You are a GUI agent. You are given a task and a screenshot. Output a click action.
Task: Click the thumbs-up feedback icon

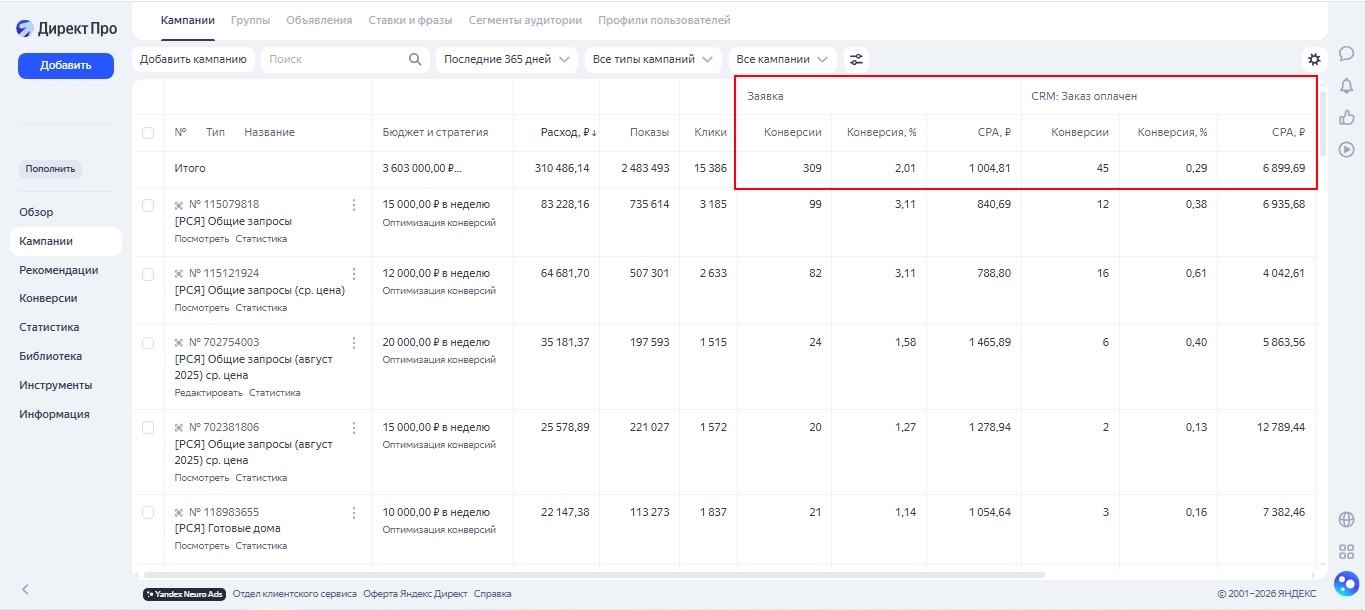click(x=1346, y=117)
